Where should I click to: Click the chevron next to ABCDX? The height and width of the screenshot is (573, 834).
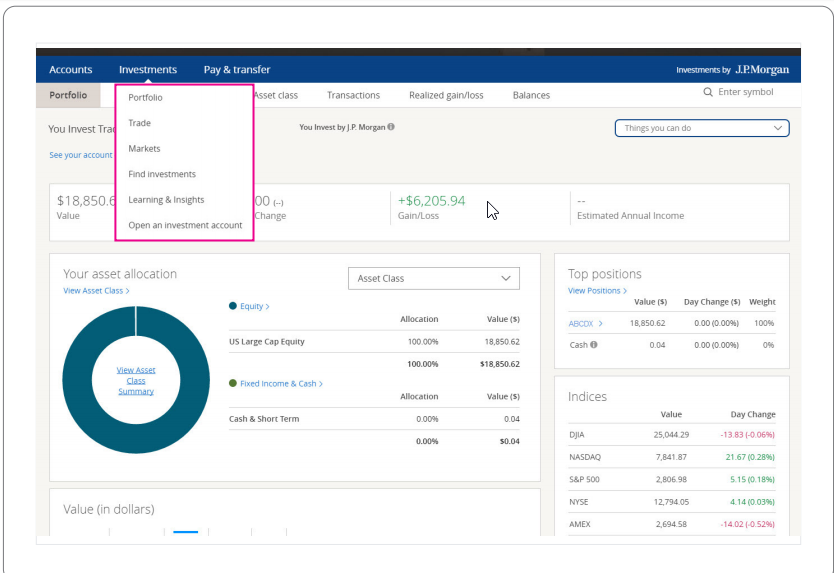pos(600,323)
